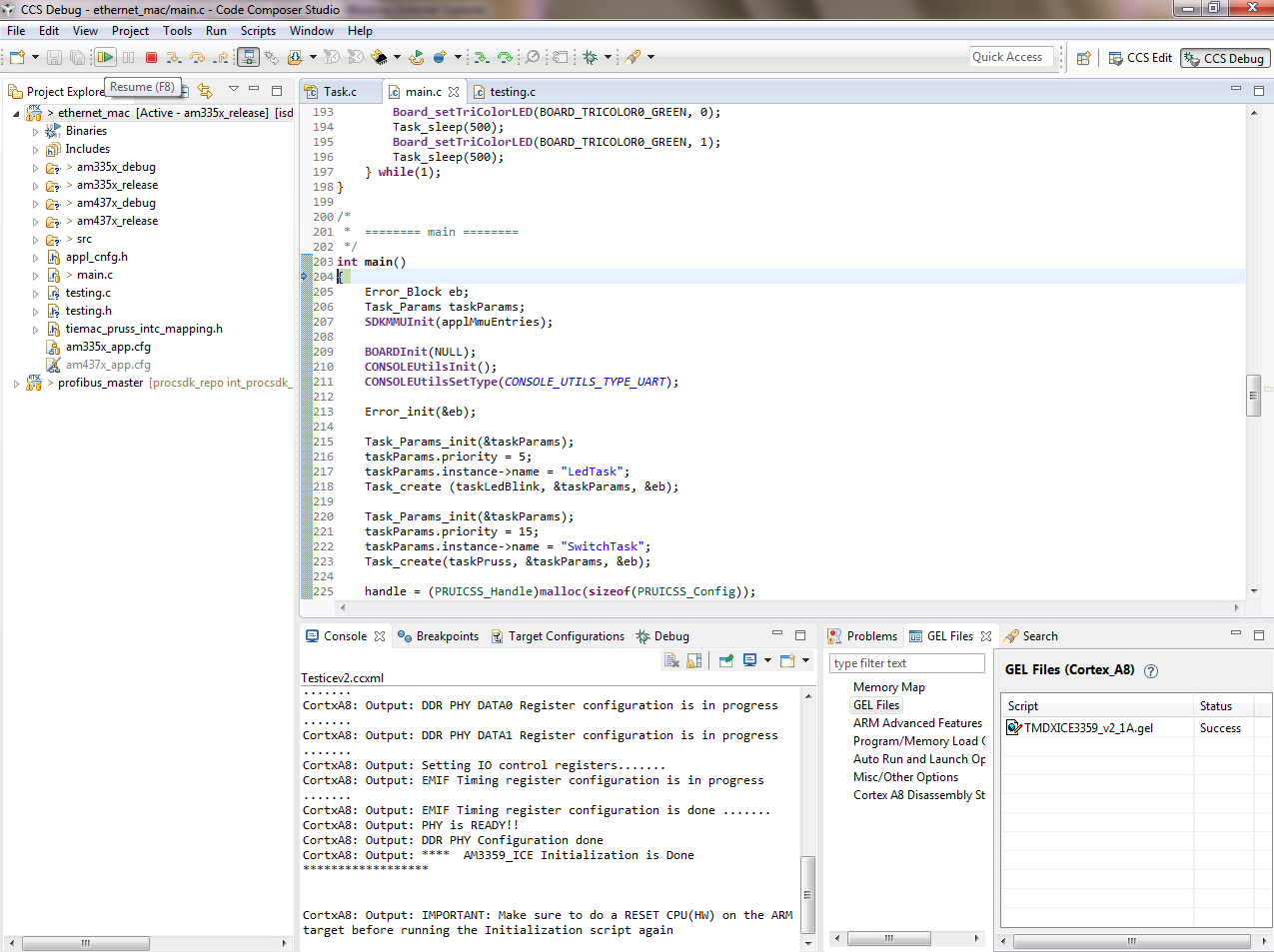Expand the Includes folder node
Image resolution: width=1274 pixels, height=952 pixels.
(x=35, y=149)
